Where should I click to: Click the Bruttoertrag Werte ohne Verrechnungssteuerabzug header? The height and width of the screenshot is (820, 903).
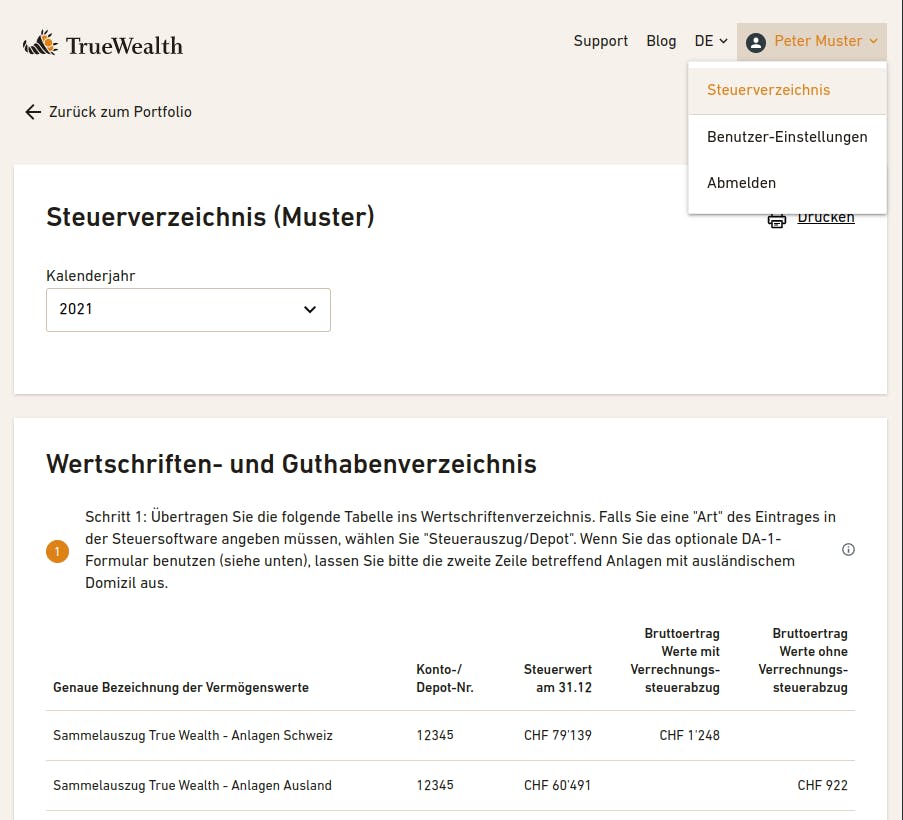point(803,660)
